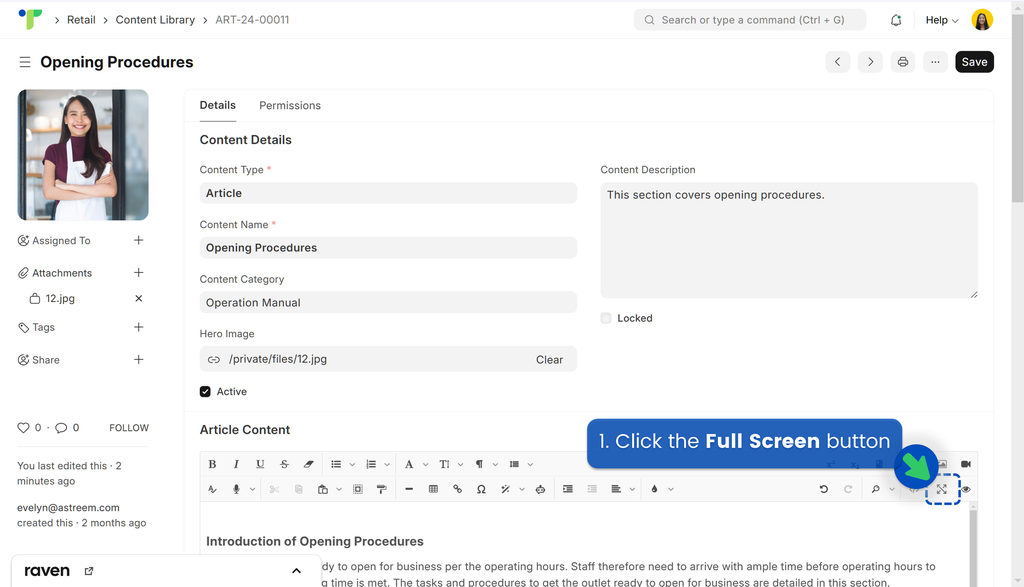Switch to the Permissions tab
Viewport: 1024px width, 587px height.
(x=290, y=106)
